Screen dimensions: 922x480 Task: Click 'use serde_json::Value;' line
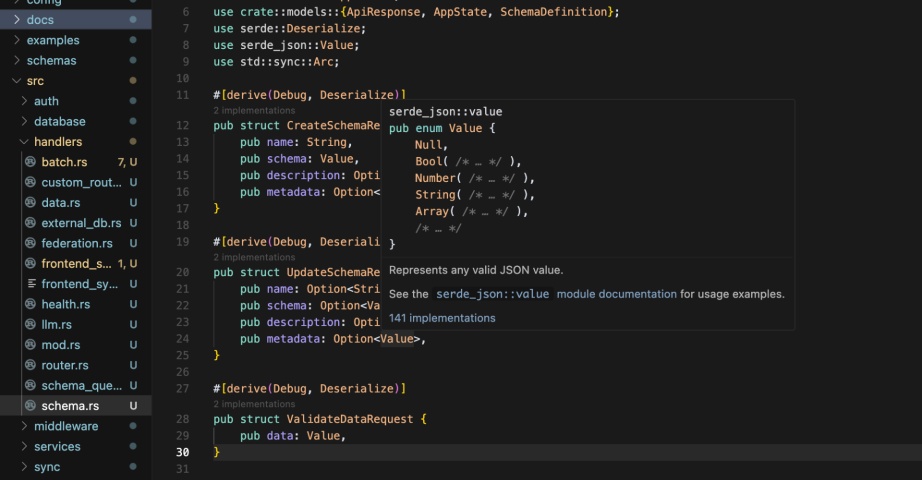[x=286, y=45]
